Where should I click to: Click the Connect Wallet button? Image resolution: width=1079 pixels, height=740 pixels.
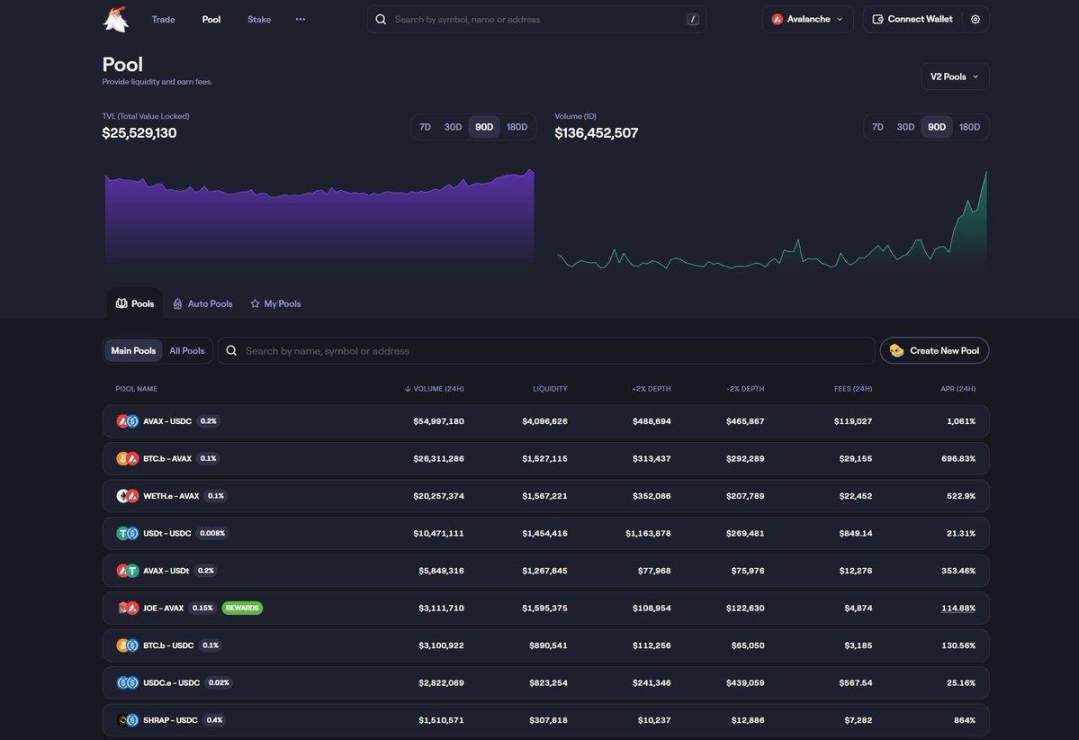click(912, 19)
